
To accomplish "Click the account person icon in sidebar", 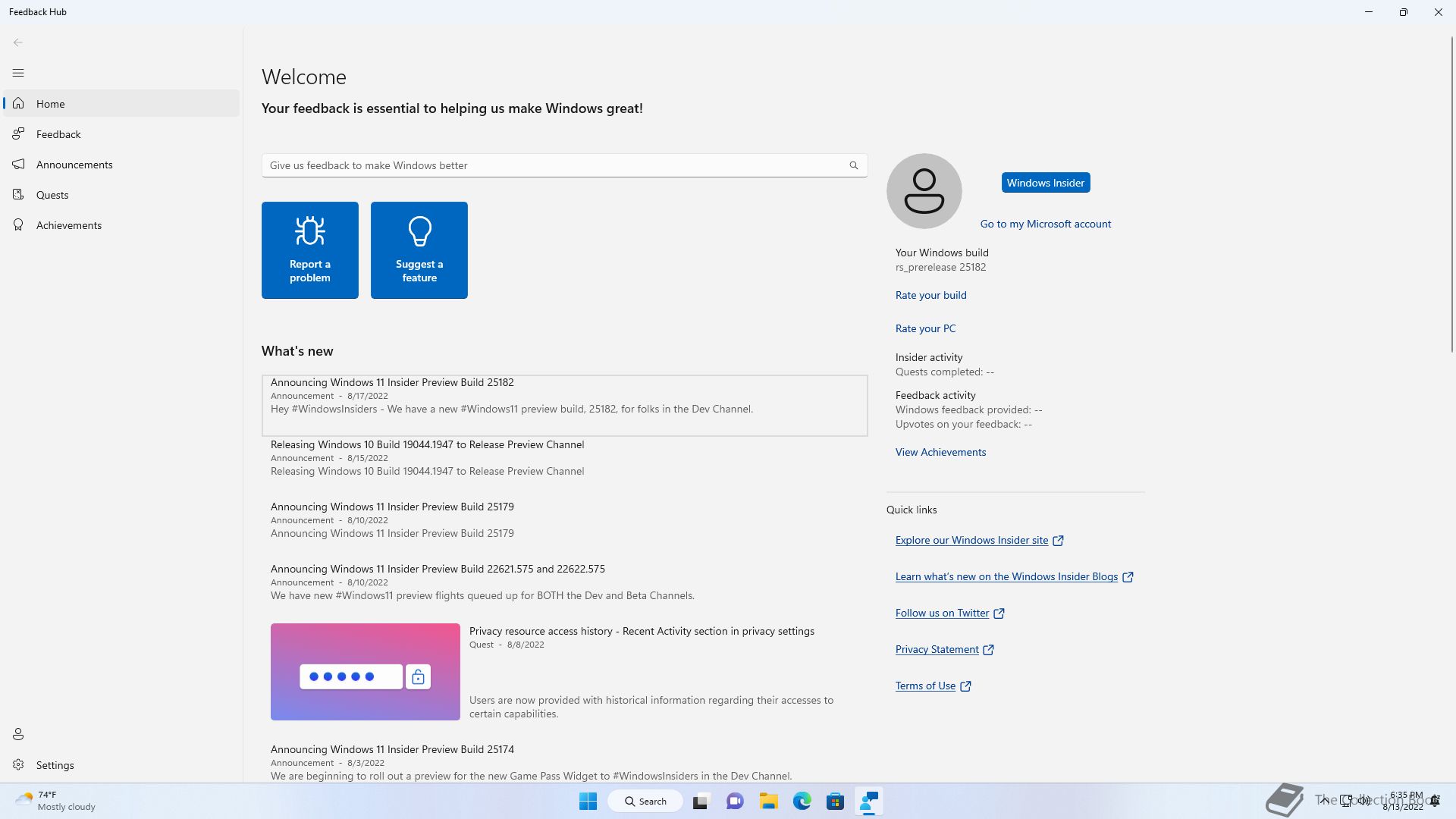I will [18, 734].
